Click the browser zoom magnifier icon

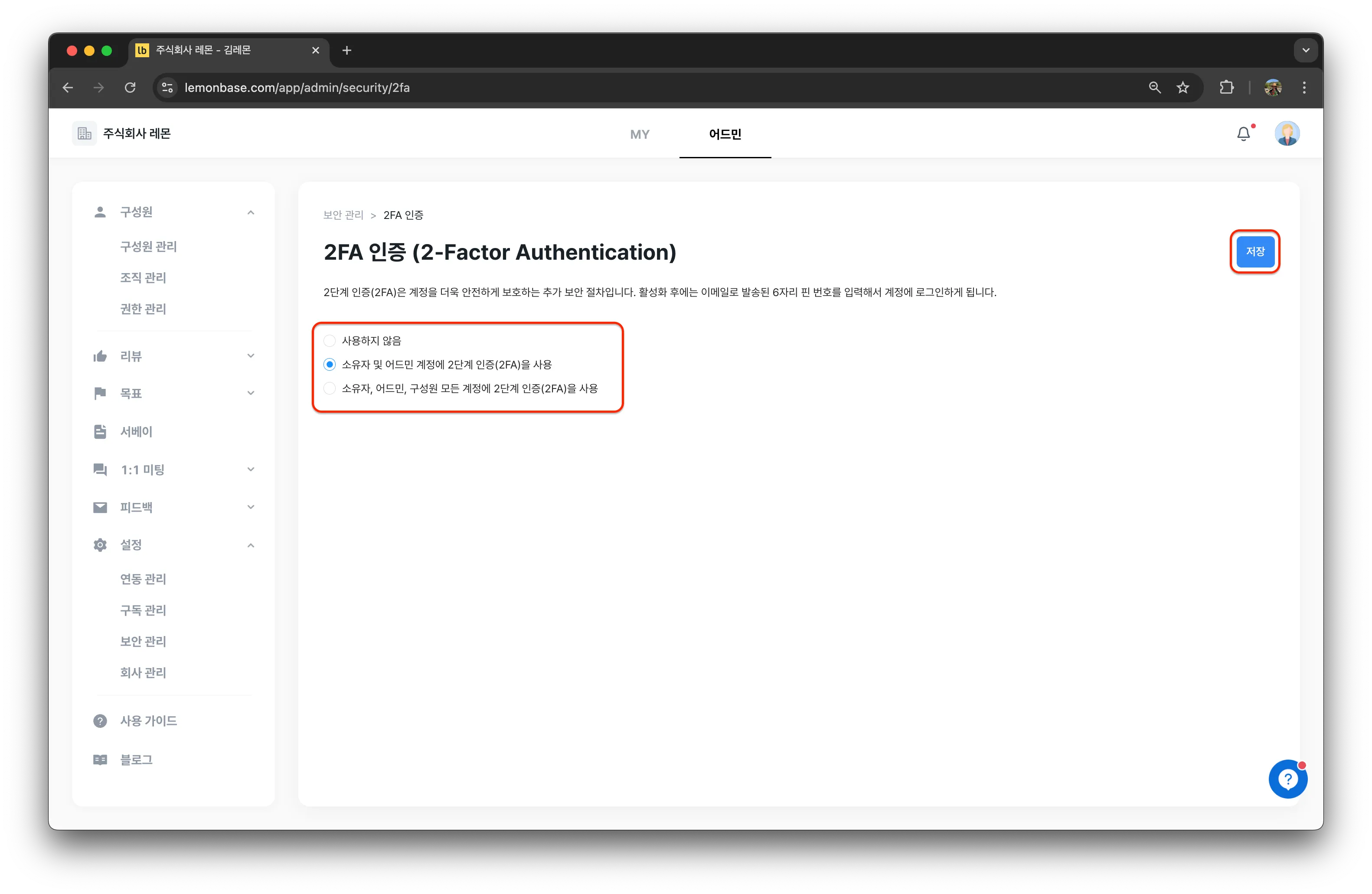click(x=1154, y=88)
